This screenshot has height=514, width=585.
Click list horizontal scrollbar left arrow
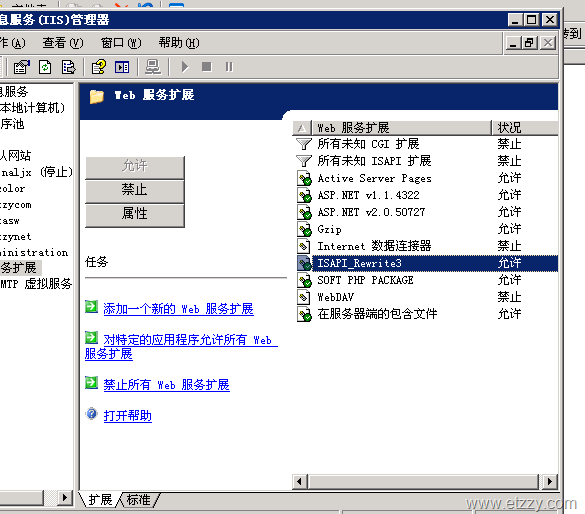pyautogui.click(x=300, y=482)
